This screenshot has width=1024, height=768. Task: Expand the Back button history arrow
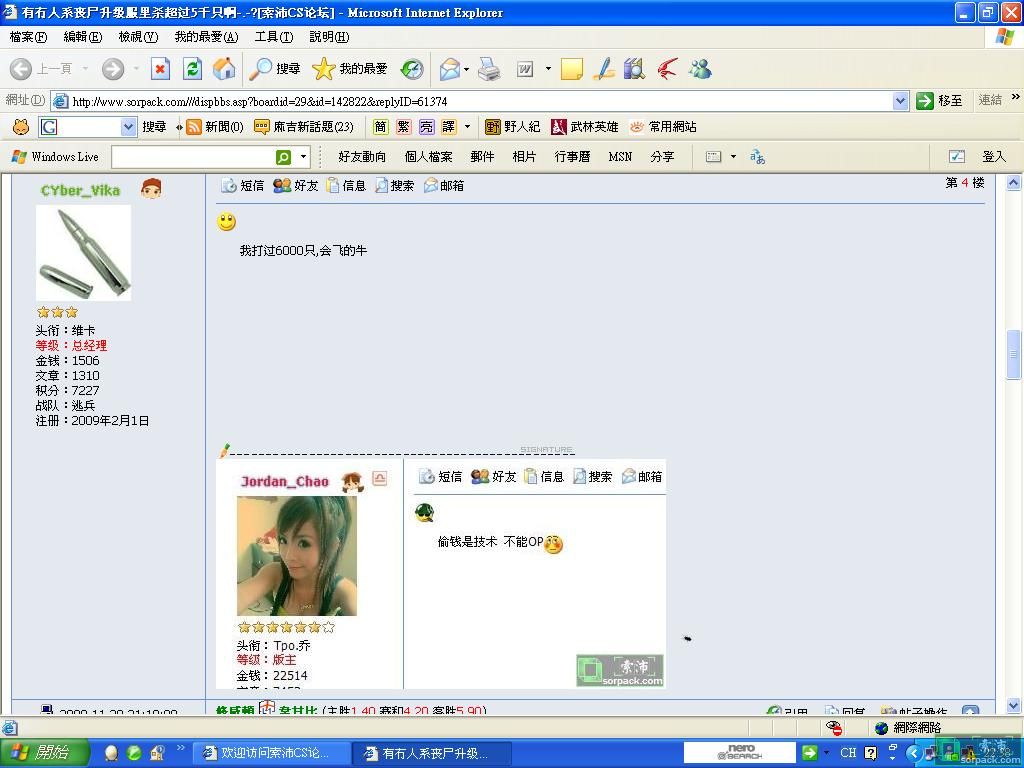86,69
